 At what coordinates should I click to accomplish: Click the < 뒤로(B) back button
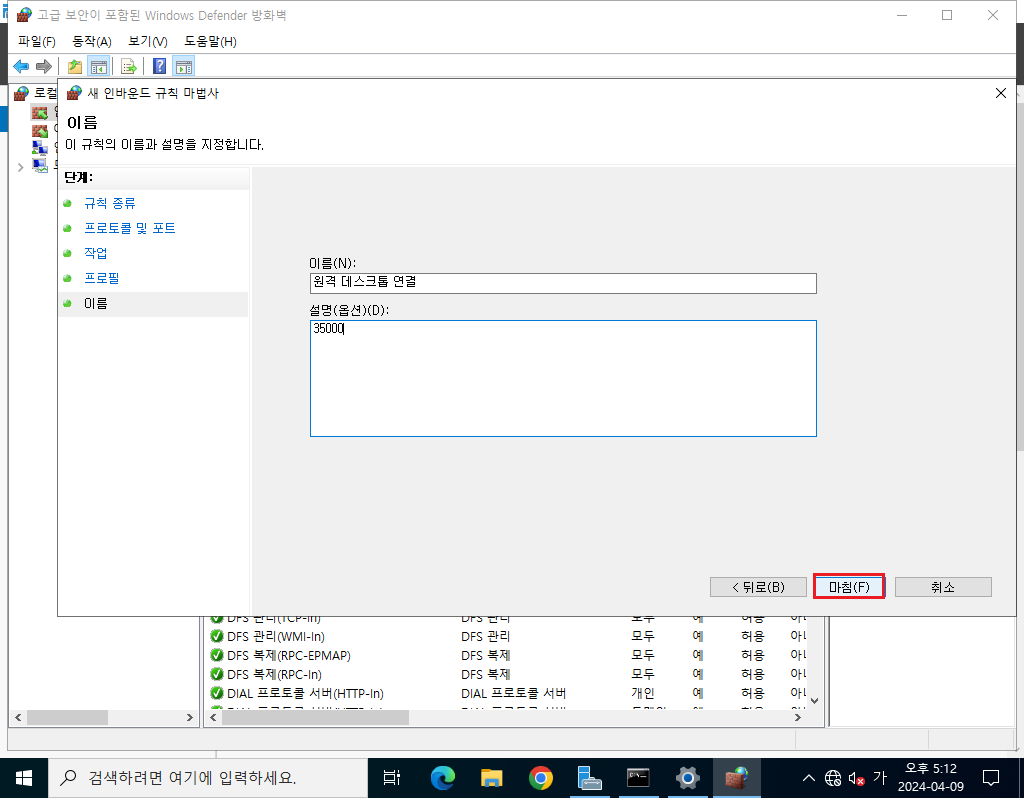758,587
